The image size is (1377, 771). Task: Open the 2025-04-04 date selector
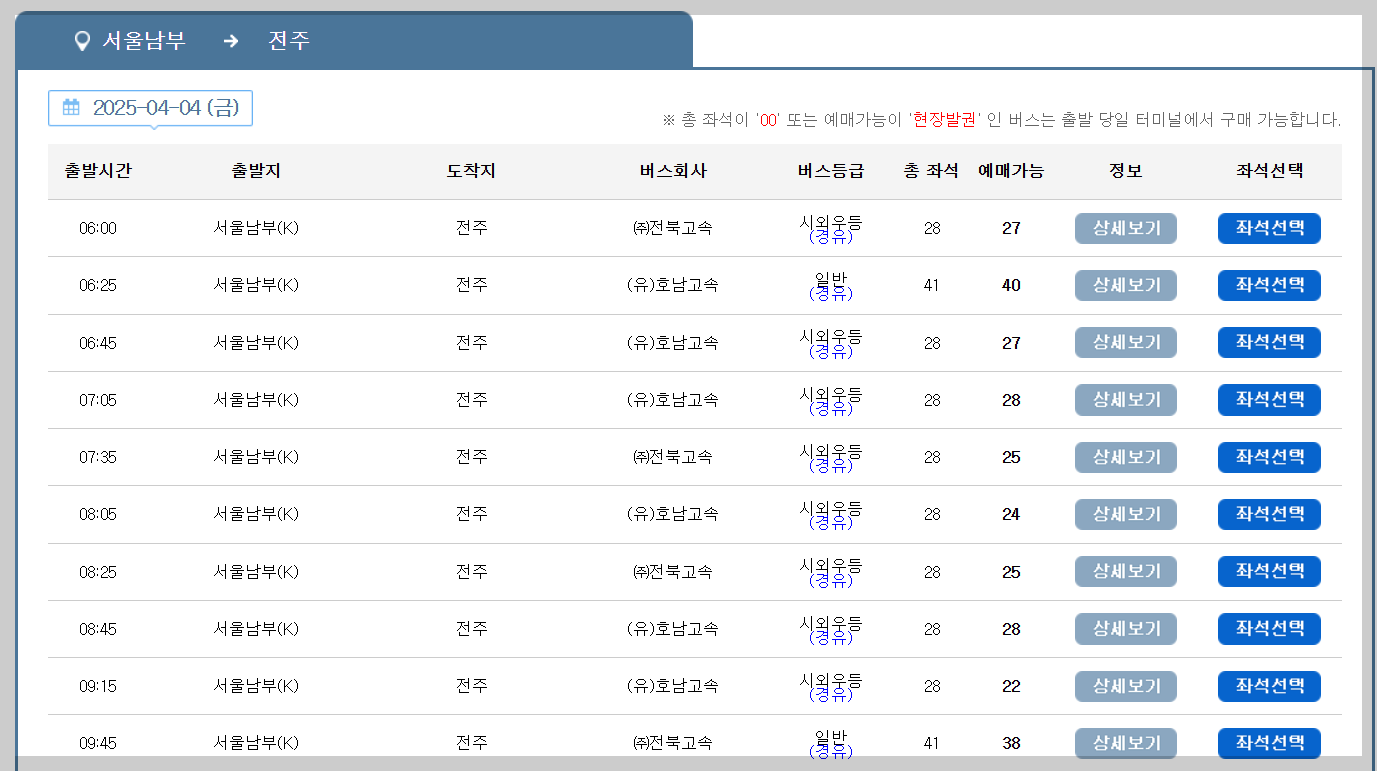[x=150, y=108]
